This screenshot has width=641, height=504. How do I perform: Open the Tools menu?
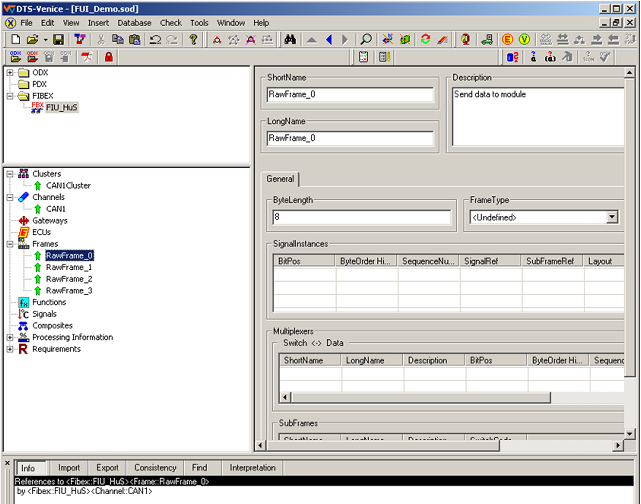click(199, 23)
